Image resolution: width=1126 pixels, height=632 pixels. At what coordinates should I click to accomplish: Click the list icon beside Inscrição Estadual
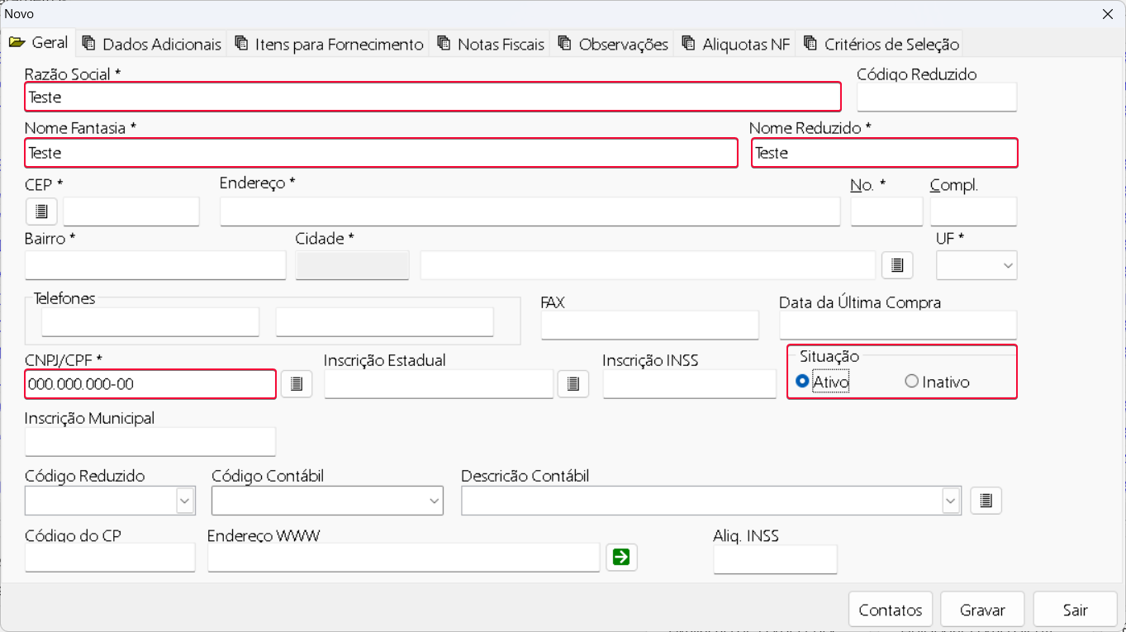tap(572, 384)
